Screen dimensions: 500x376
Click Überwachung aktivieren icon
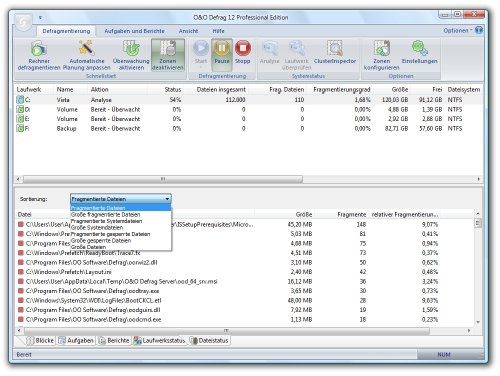click(x=131, y=49)
